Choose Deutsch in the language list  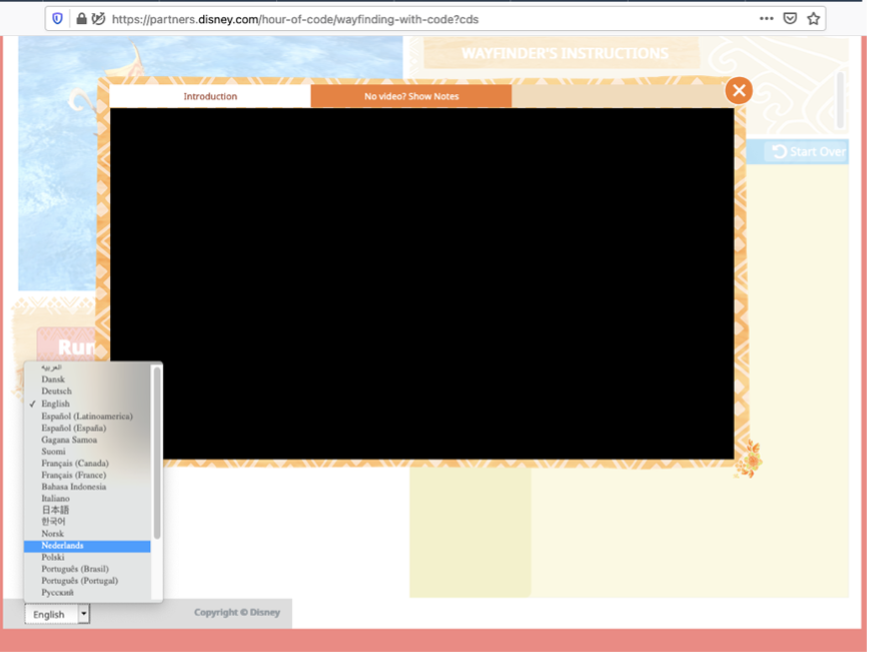point(87,391)
